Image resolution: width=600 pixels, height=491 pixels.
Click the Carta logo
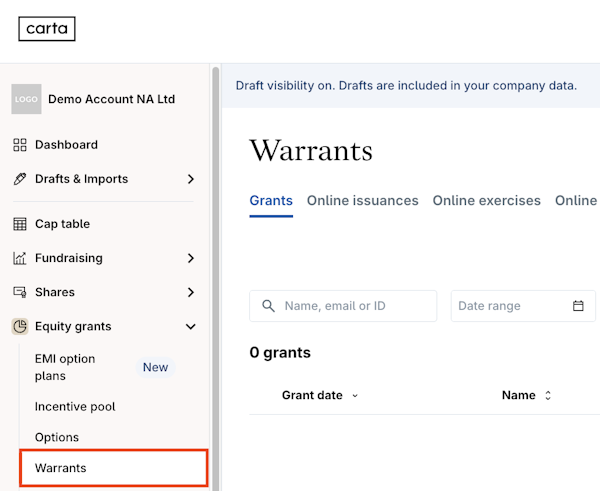[47, 29]
